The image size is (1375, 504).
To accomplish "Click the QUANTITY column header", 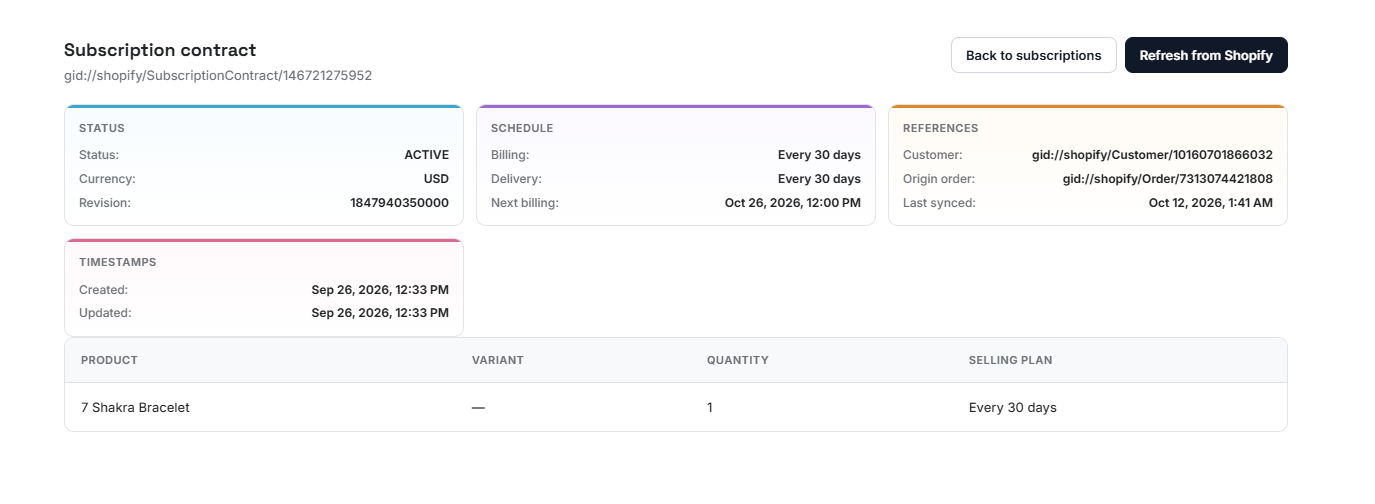I will [x=738, y=360].
